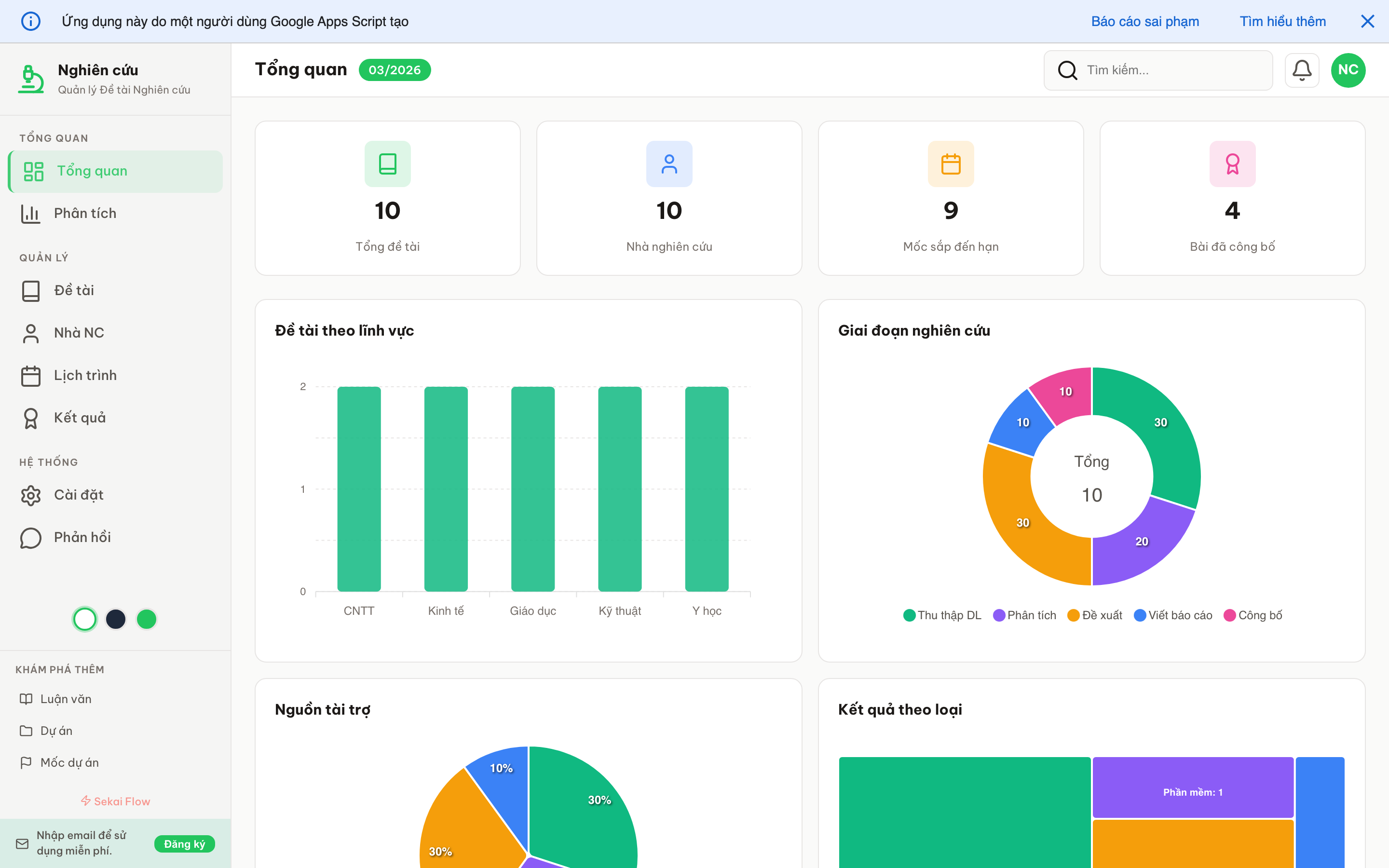1389x868 pixels.
Task: Select the green theme circle
Action: click(x=147, y=619)
